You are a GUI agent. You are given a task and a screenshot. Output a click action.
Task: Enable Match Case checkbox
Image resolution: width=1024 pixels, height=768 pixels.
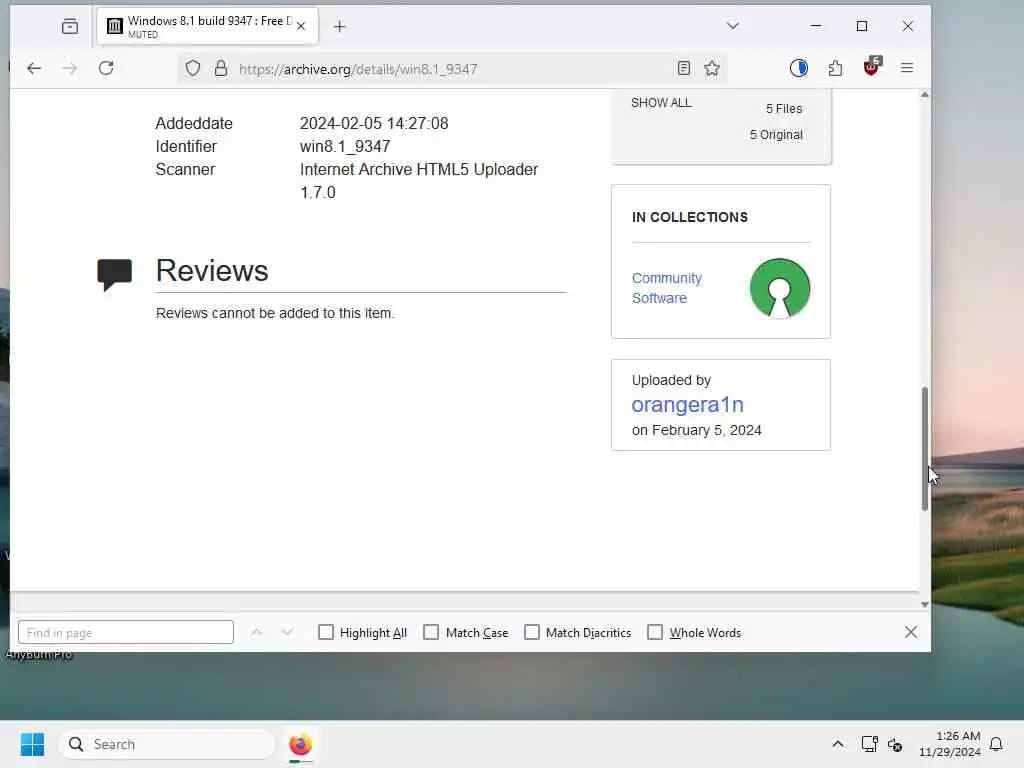click(431, 632)
